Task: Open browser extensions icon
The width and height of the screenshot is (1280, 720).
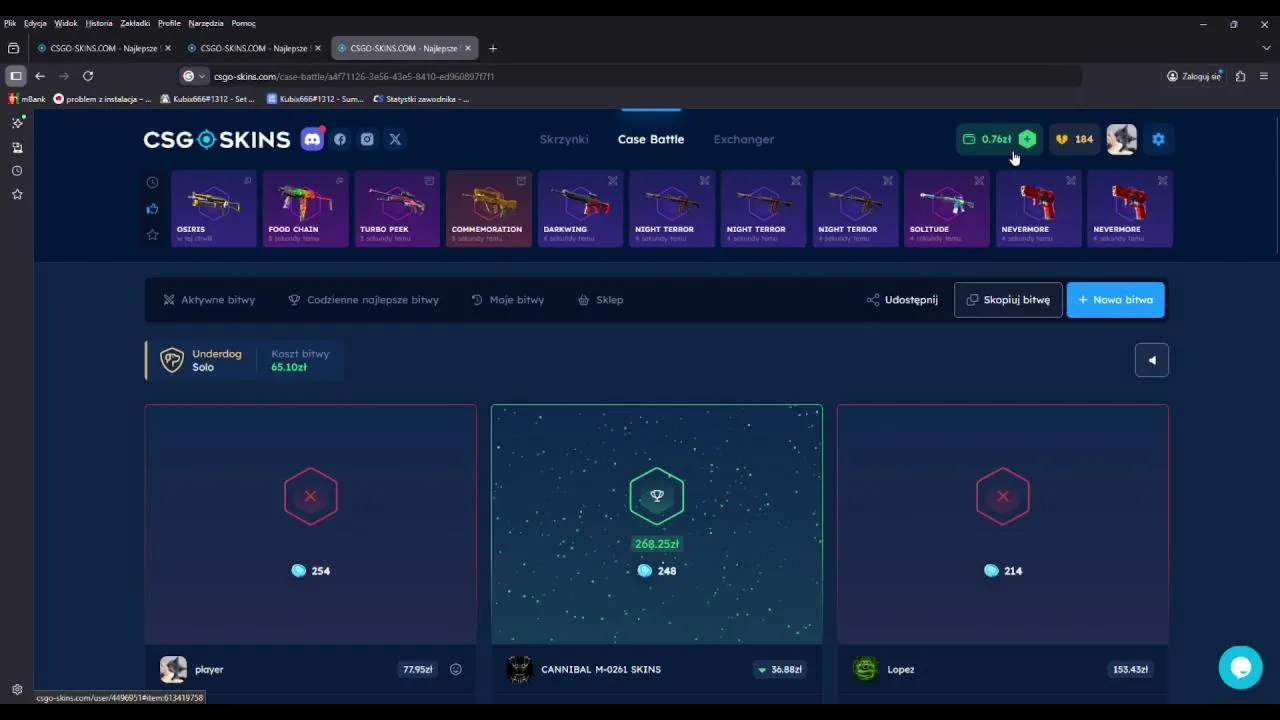Action: click(x=1241, y=76)
